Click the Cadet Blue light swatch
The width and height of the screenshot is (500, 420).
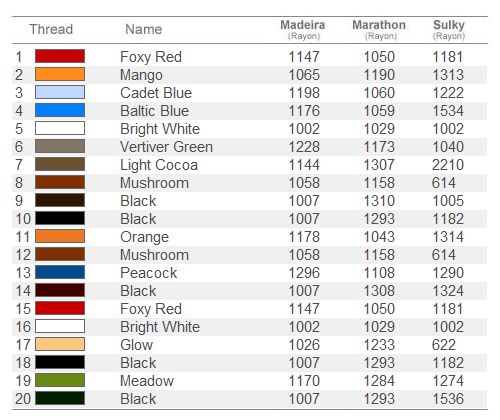pos(60,92)
